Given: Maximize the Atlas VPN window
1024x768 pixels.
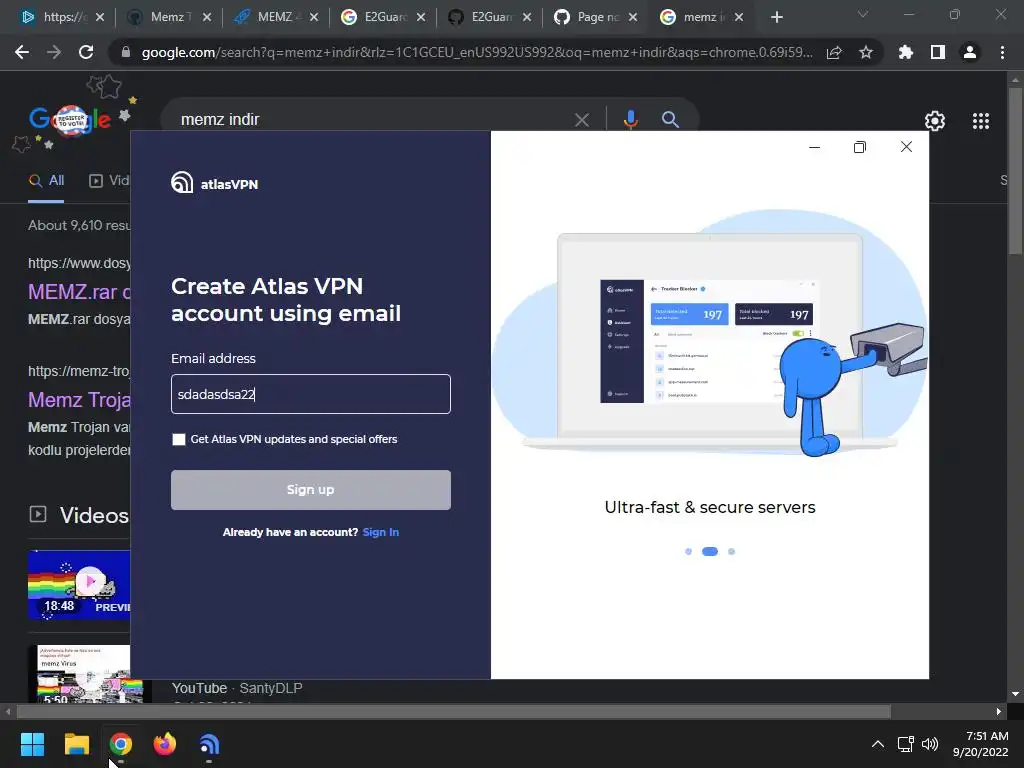Looking at the screenshot, I should tap(860, 147).
